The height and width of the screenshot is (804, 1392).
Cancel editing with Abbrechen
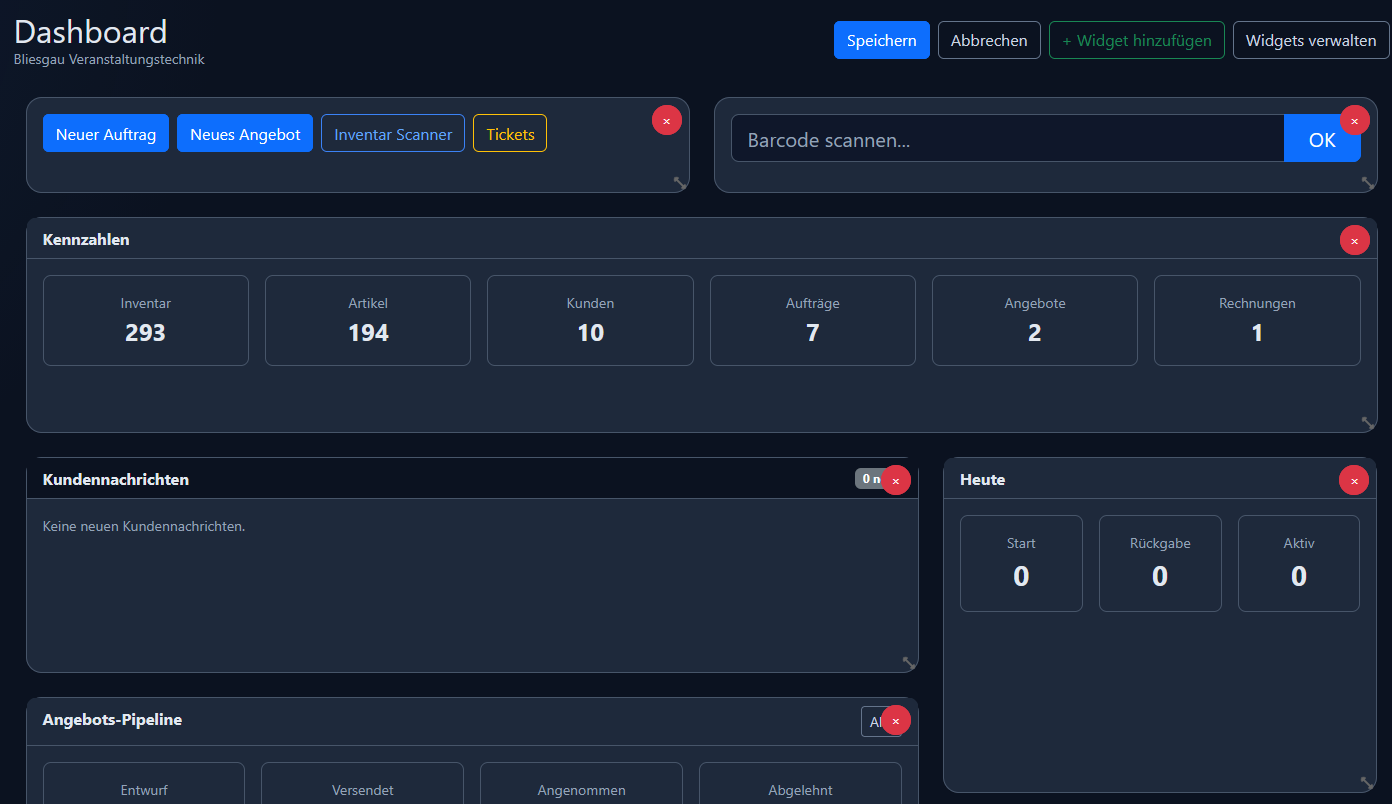tap(989, 41)
